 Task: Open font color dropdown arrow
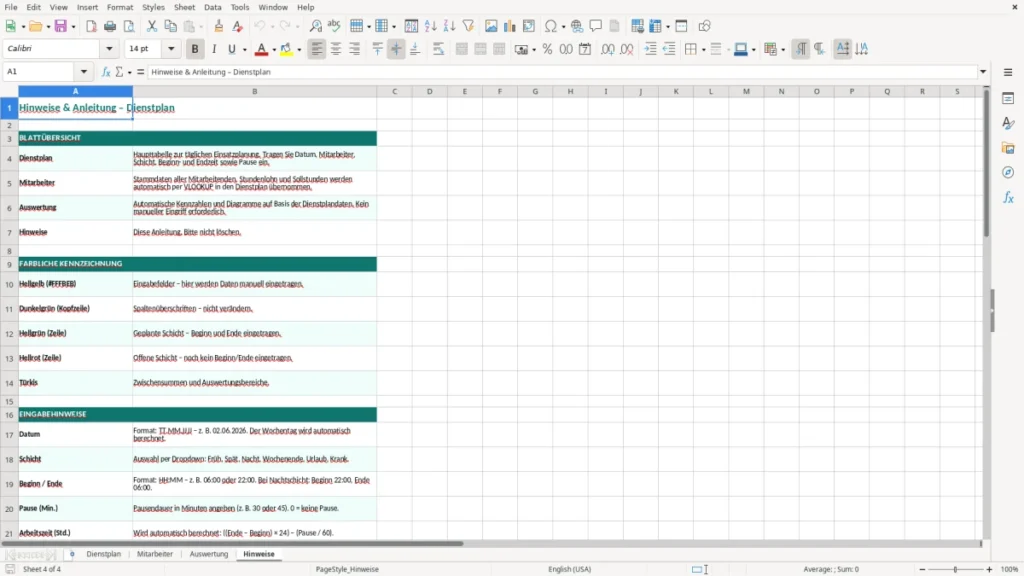click(x=274, y=50)
